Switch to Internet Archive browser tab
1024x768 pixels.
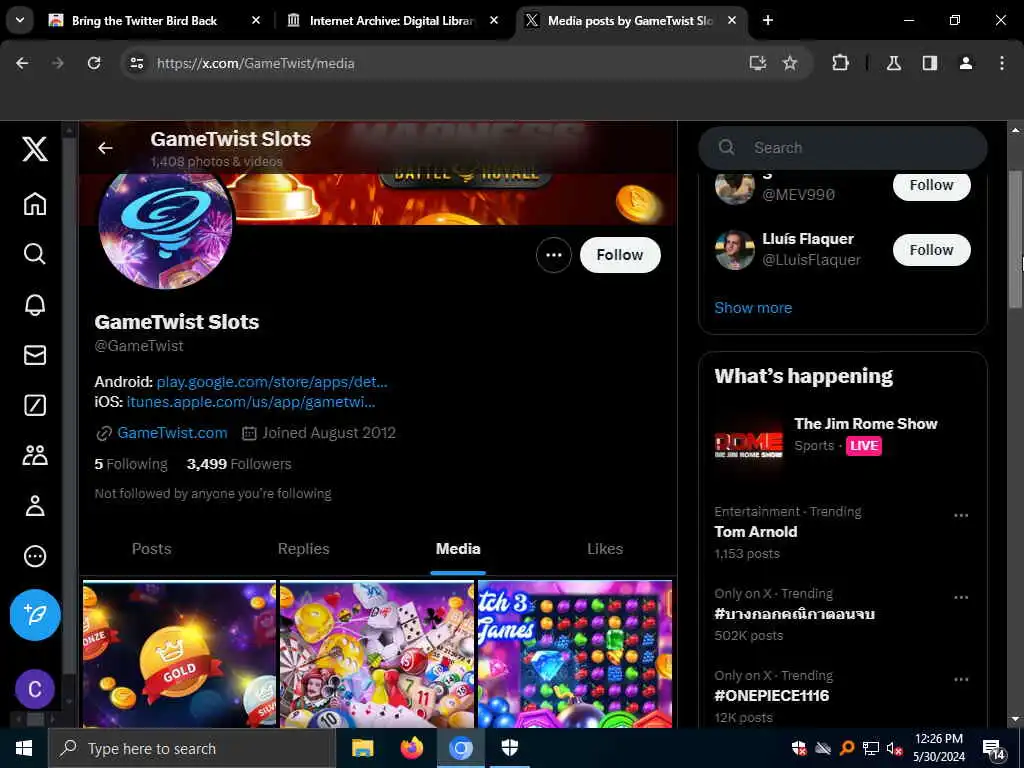tap(392, 20)
